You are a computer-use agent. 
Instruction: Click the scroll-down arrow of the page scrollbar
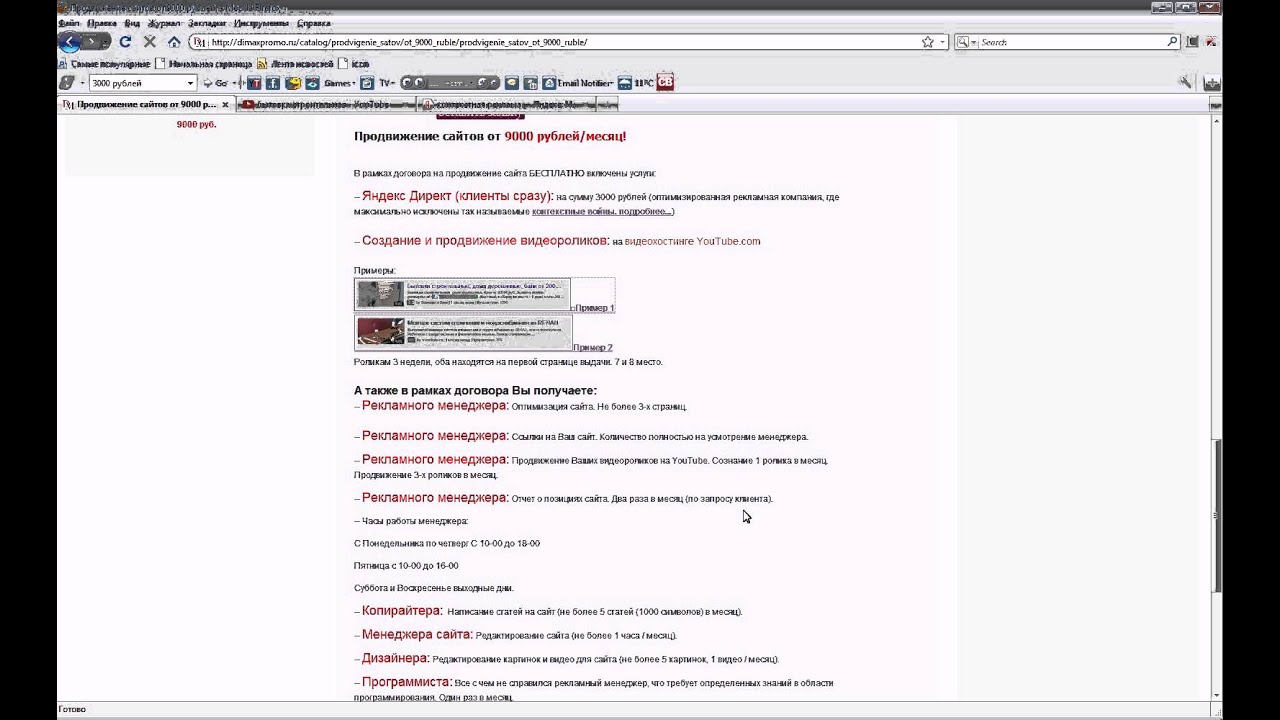click(1216, 695)
